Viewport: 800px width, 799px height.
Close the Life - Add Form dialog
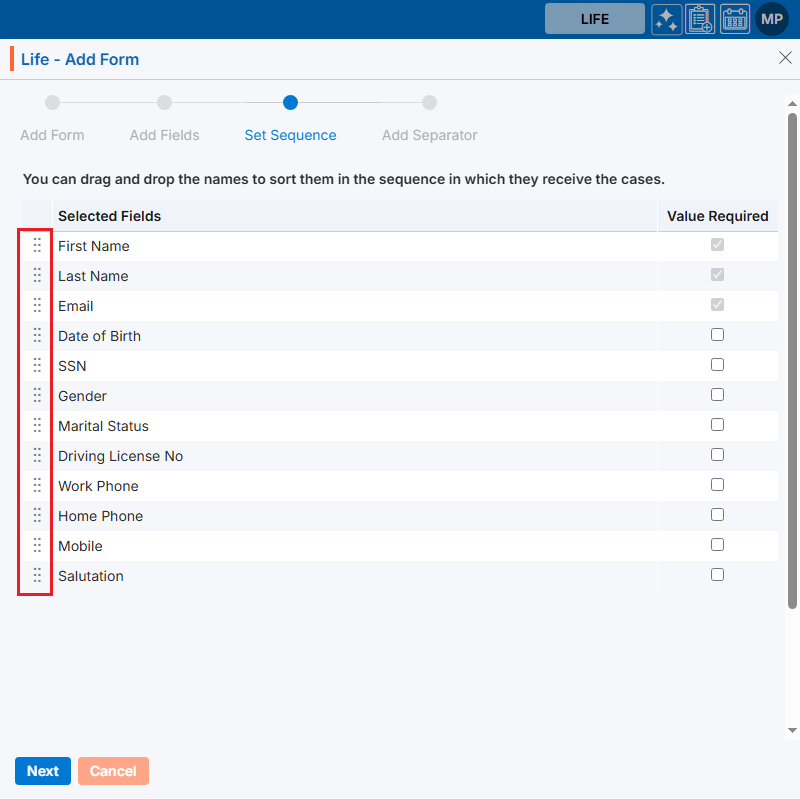785,58
